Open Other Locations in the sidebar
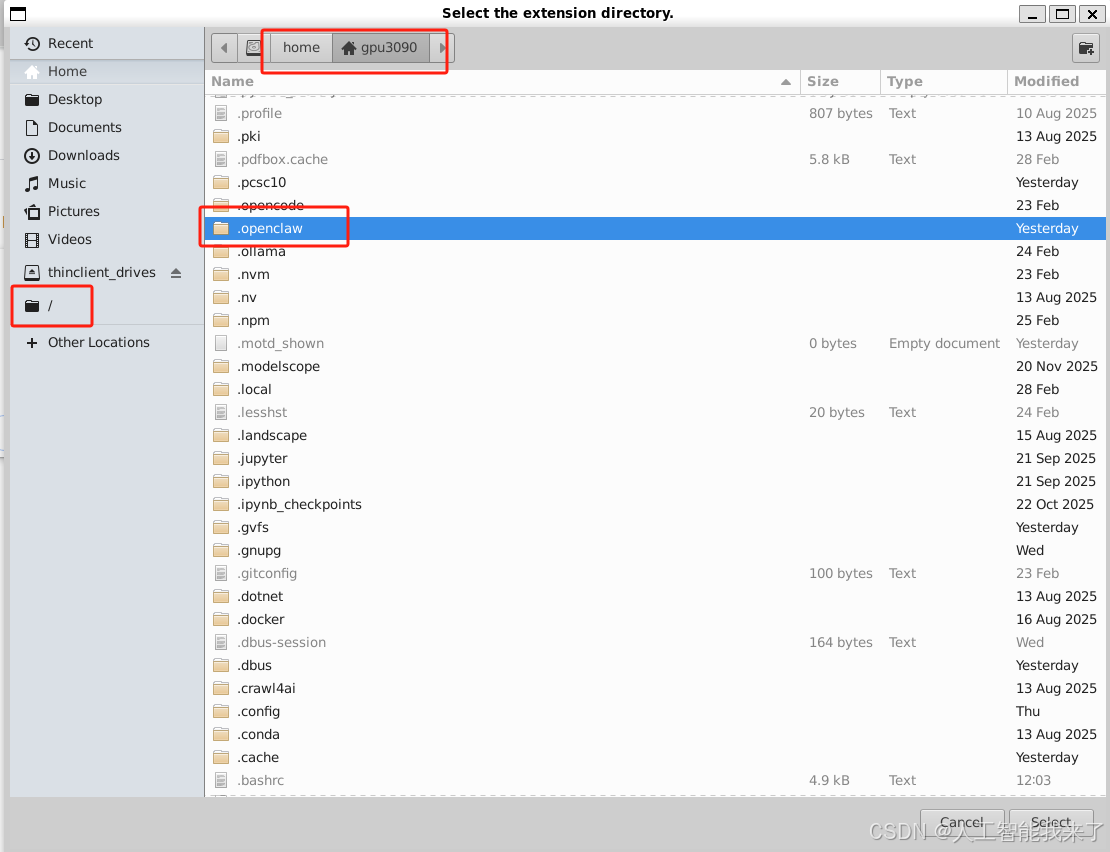Viewport: 1110px width, 852px height. tap(107, 342)
